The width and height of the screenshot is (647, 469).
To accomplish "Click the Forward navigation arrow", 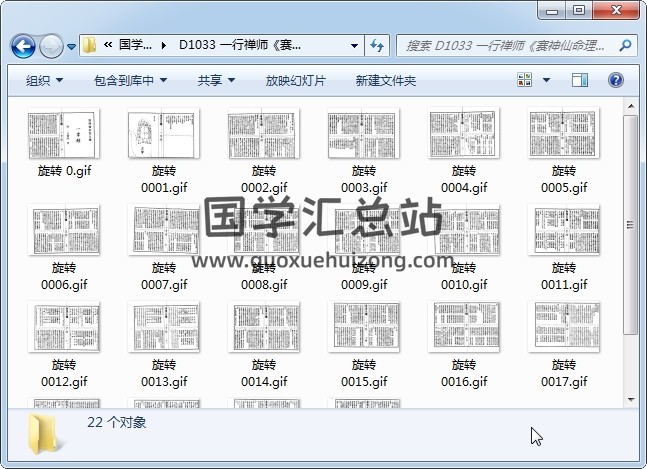I will click(51, 46).
